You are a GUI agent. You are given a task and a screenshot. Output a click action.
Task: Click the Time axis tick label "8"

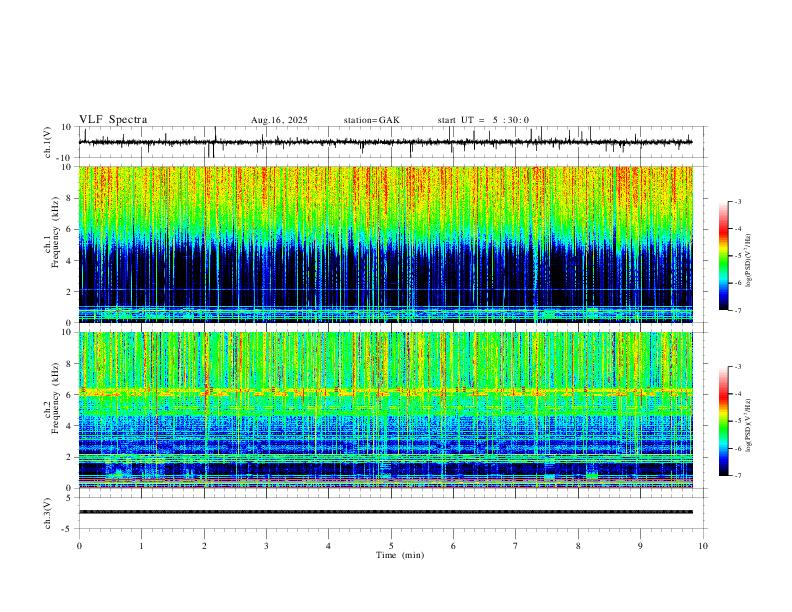[x=578, y=546]
